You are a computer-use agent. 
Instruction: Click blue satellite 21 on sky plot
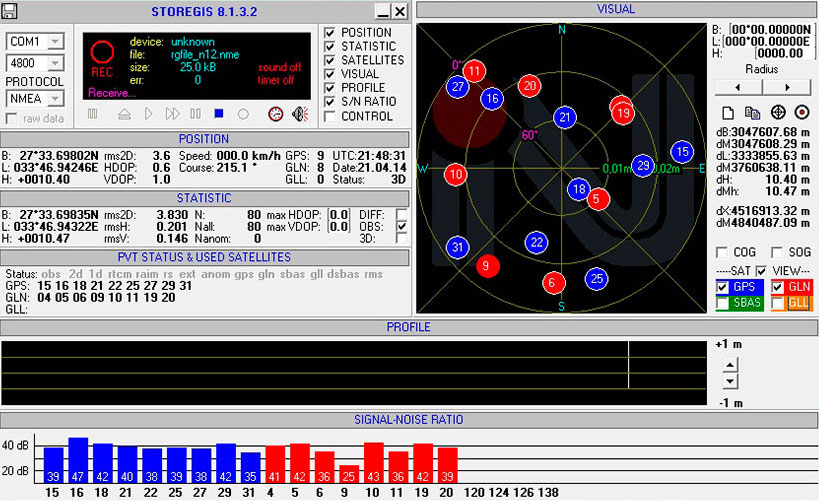(565, 118)
